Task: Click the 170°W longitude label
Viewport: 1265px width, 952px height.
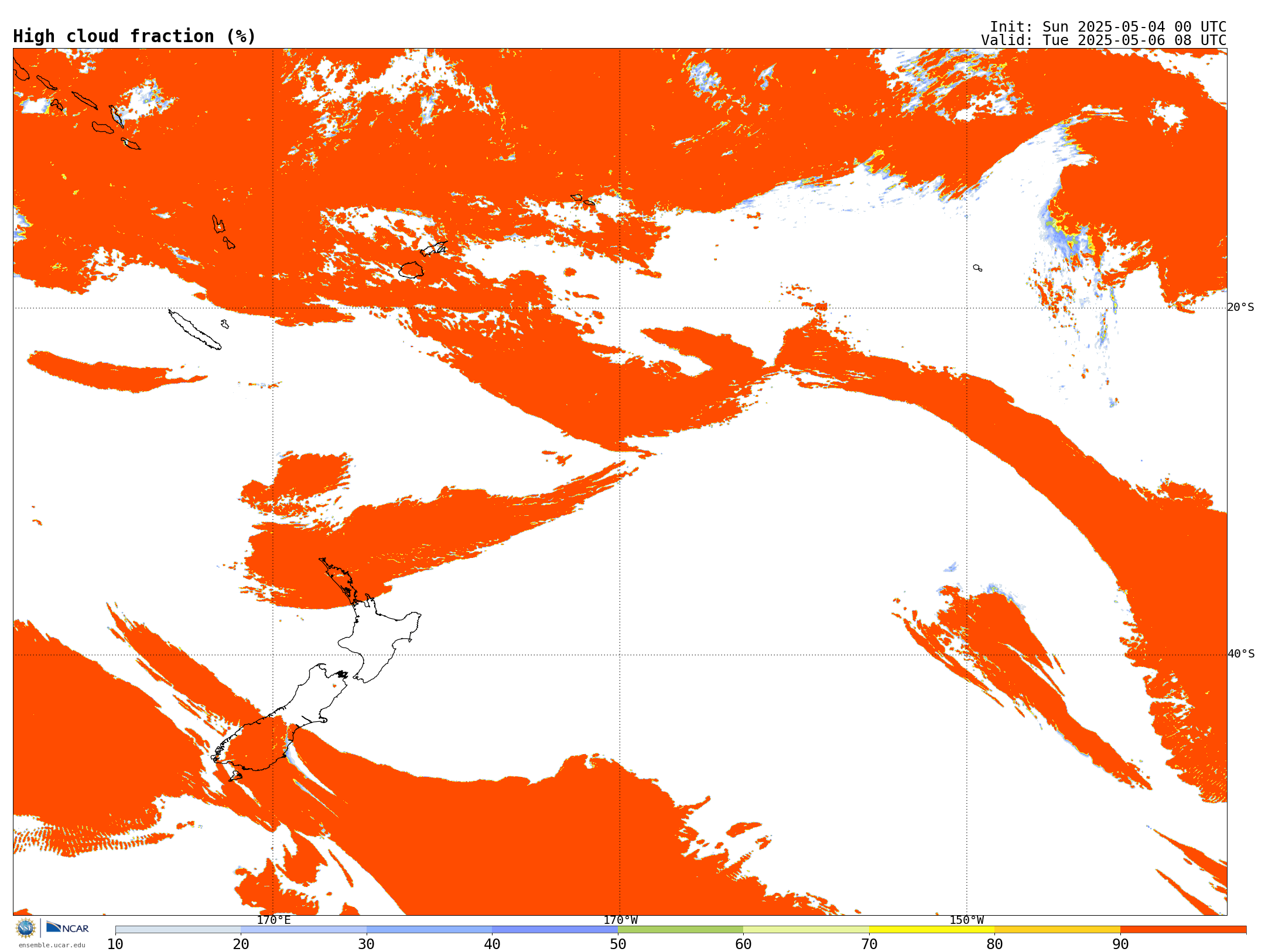Action: 620,920
